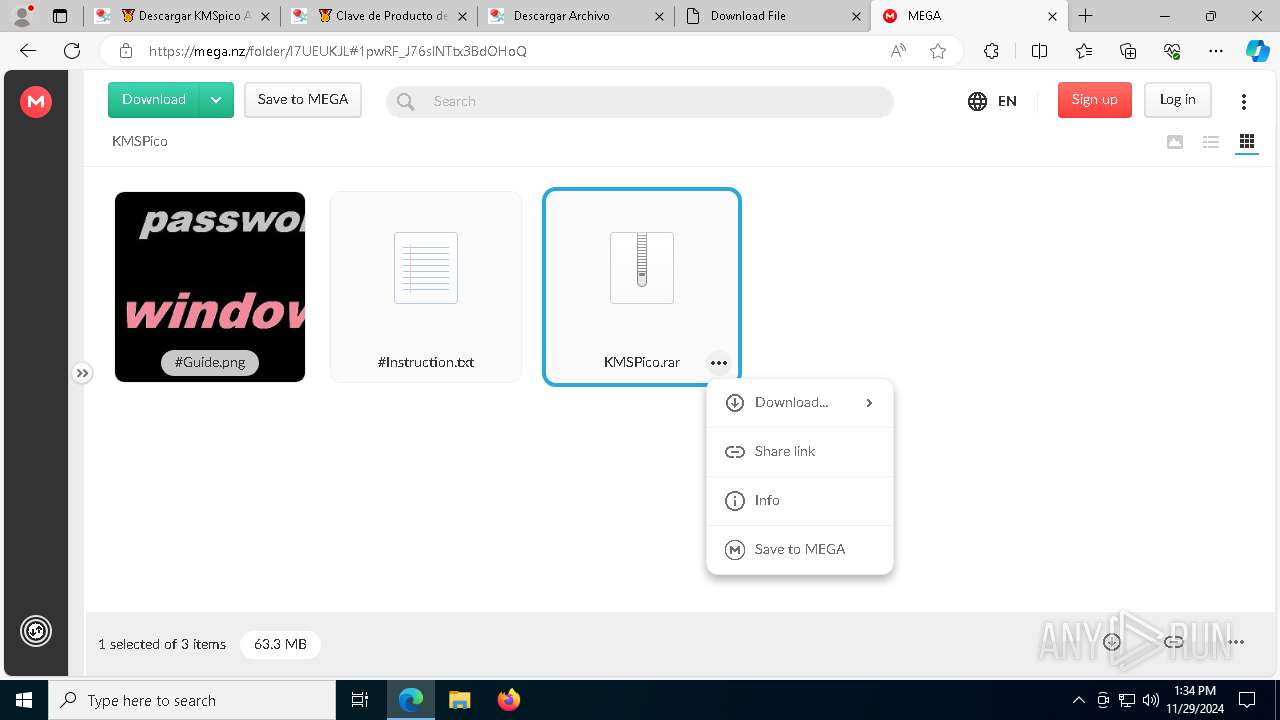Image resolution: width=1280 pixels, height=720 pixels.
Task: Open the volume icon in system tray
Action: 1151,700
